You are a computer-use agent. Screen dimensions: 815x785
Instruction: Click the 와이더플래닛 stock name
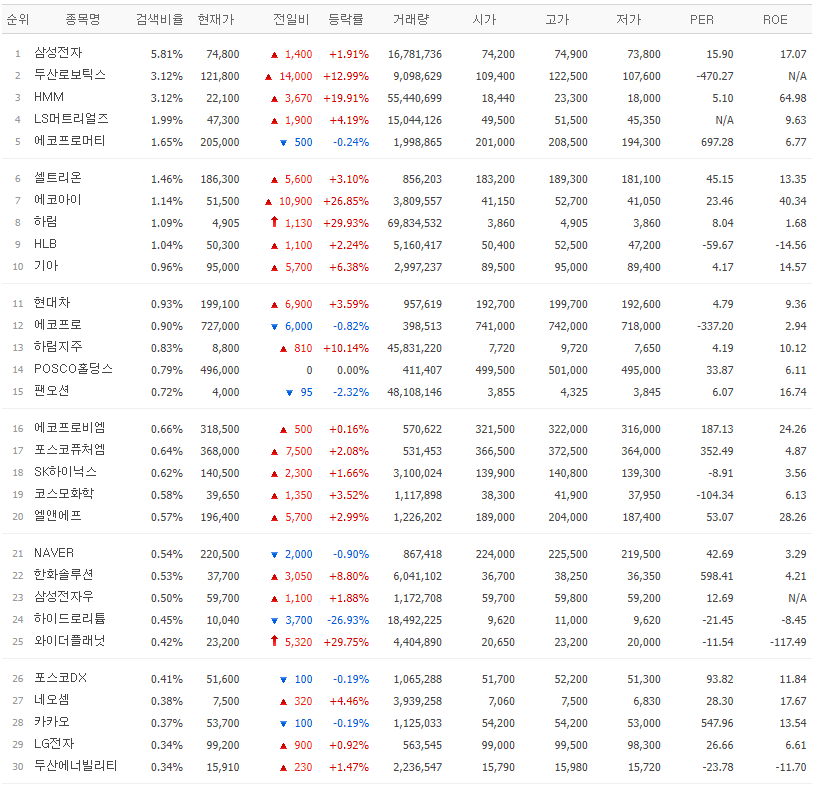pos(70,641)
